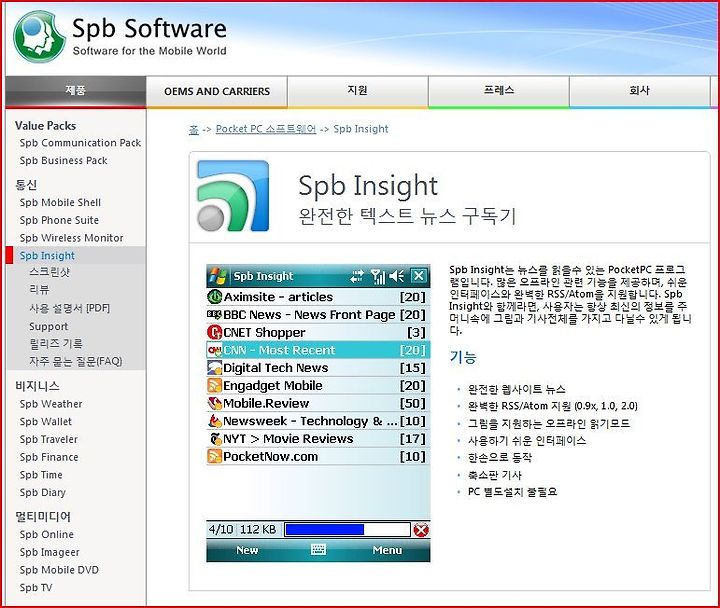This screenshot has width=720, height=608.
Task: Click the Digital Tech News feed icon
Action: pos(214,368)
